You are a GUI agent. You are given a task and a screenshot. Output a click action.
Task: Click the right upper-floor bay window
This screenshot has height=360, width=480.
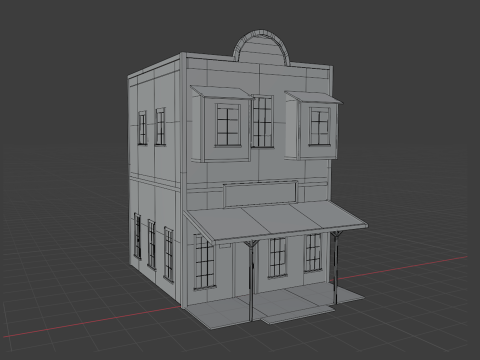click(x=313, y=125)
